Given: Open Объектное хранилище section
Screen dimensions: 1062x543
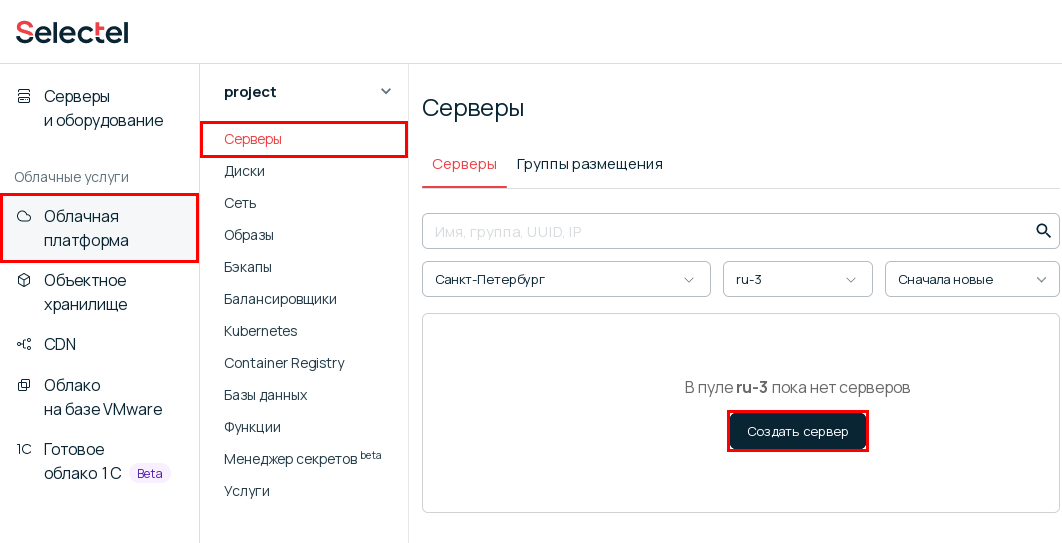Looking at the screenshot, I should pyautogui.click(x=85, y=292).
